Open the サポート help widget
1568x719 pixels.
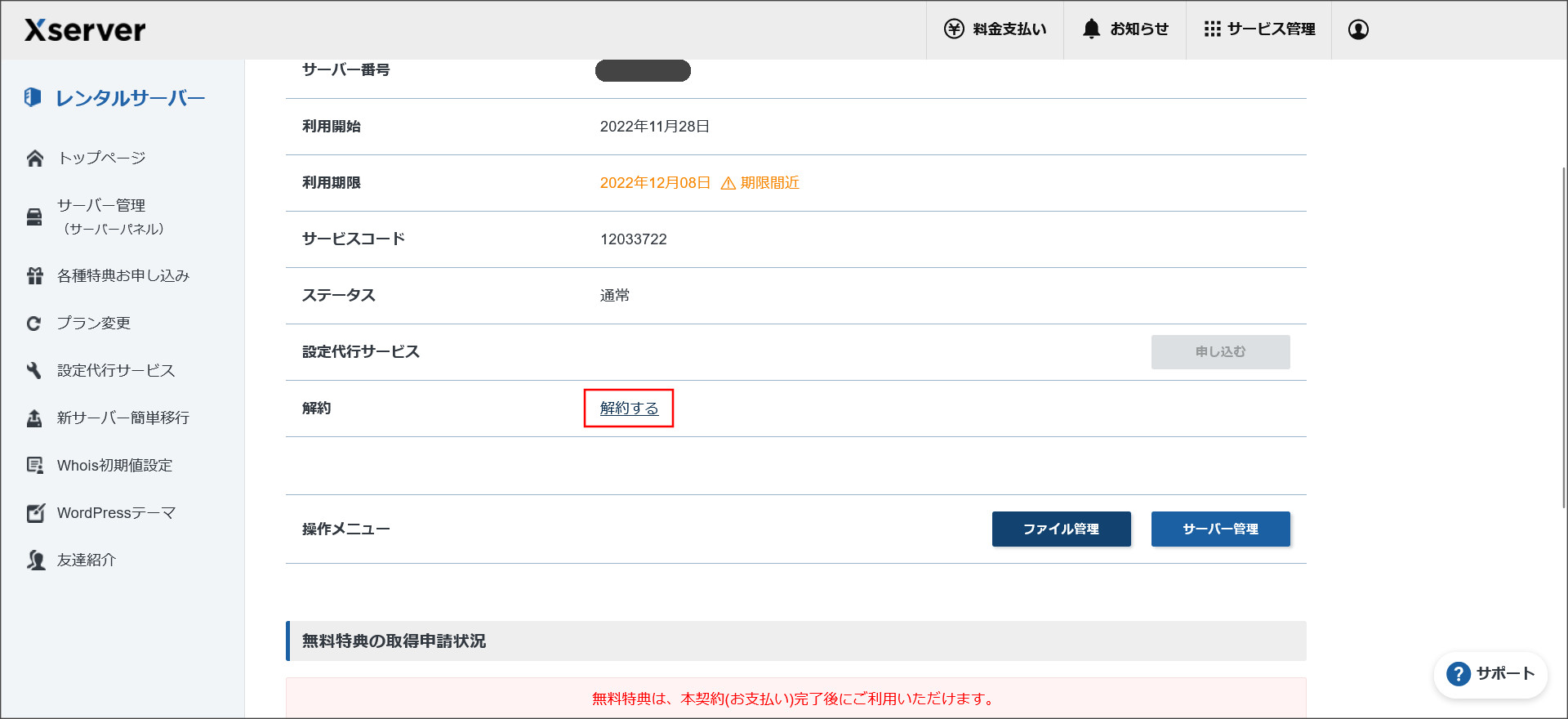point(1490,674)
